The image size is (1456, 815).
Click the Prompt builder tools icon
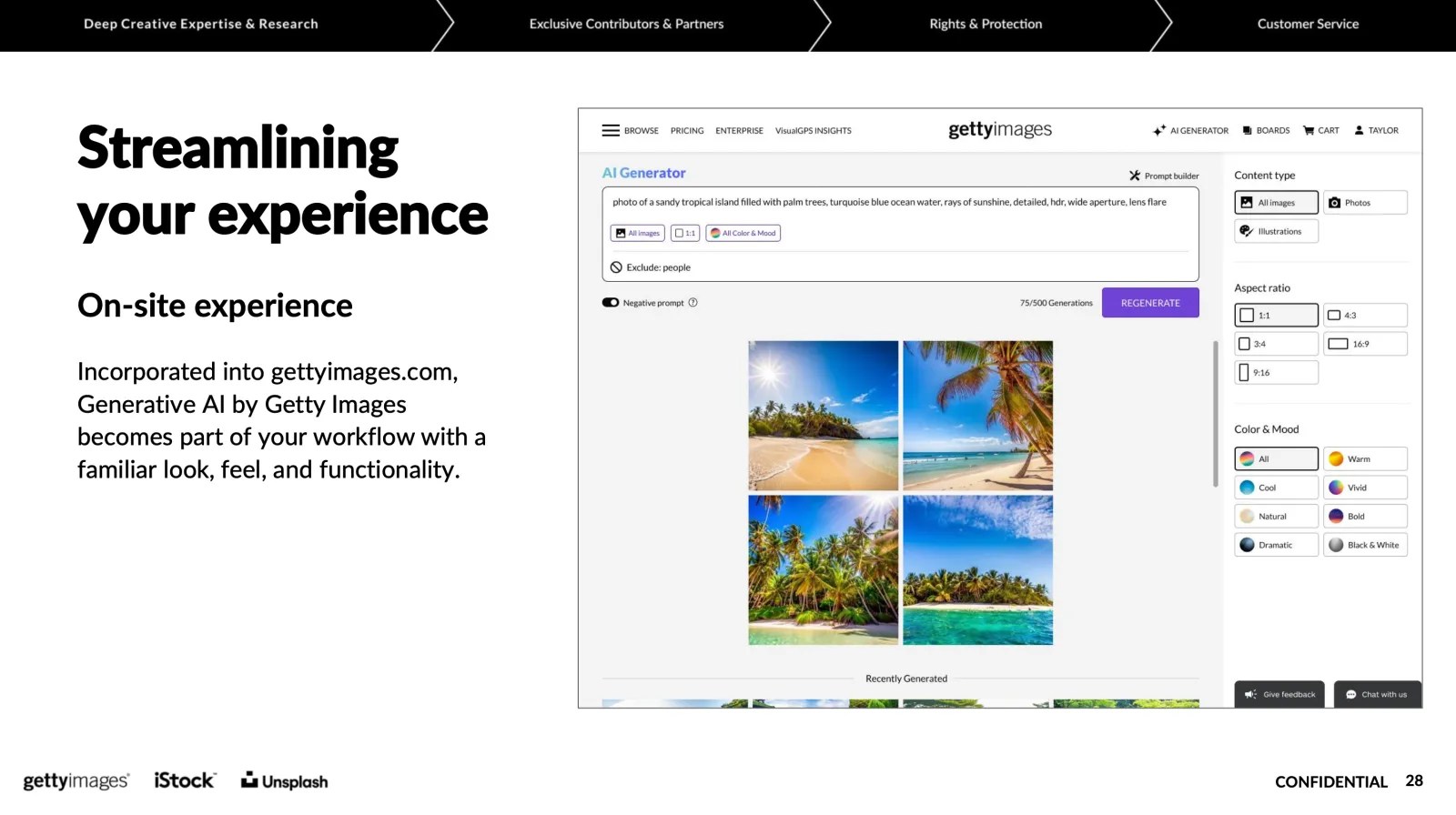pyautogui.click(x=1135, y=176)
